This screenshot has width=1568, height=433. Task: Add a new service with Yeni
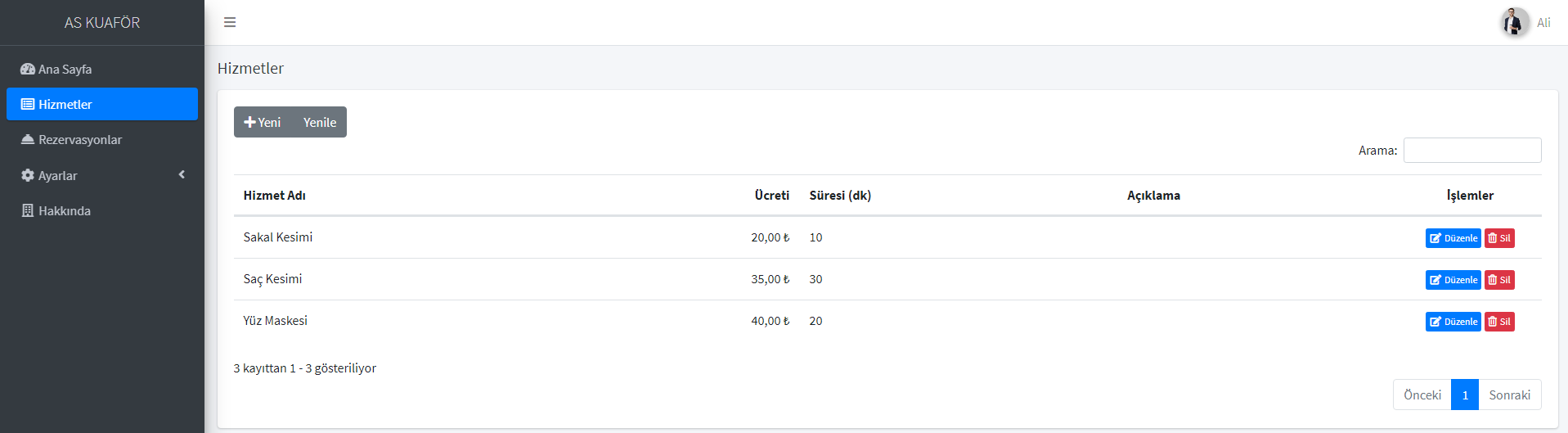click(263, 122)
